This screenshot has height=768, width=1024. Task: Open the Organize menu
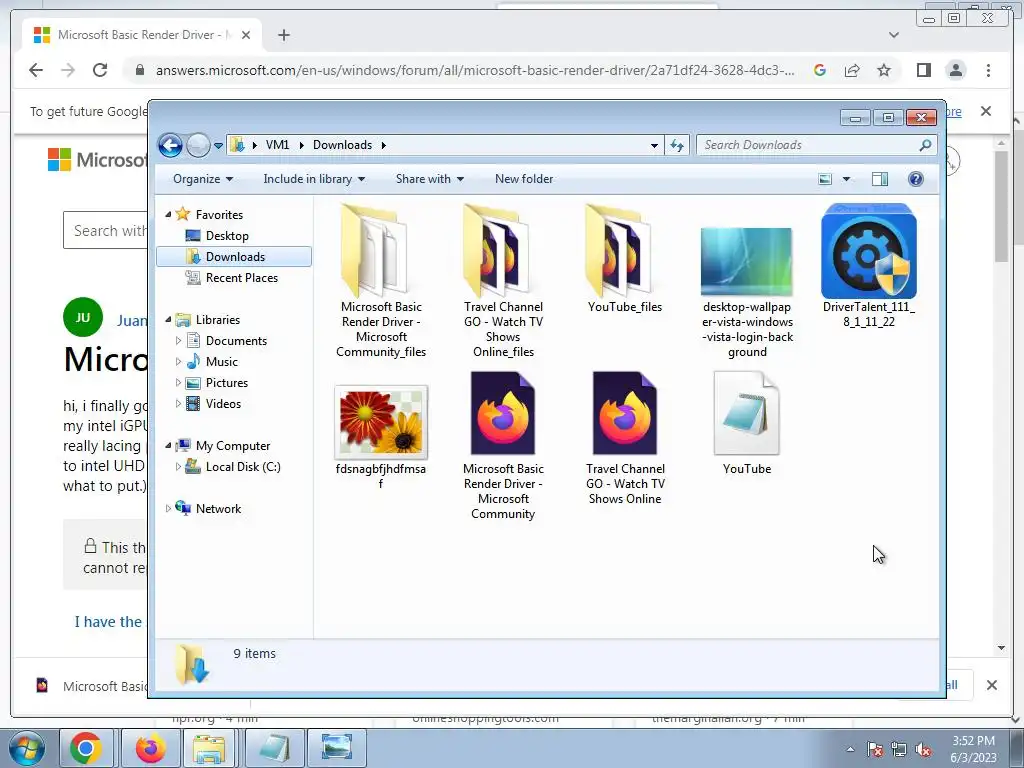[202, 179]
